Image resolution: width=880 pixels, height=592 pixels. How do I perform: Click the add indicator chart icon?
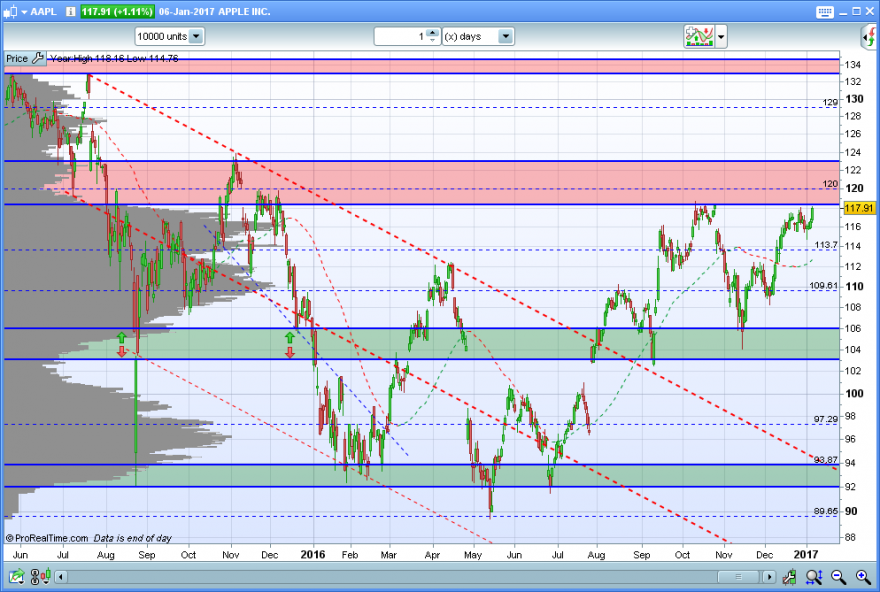pyautogui.click(x=699, y=36)
